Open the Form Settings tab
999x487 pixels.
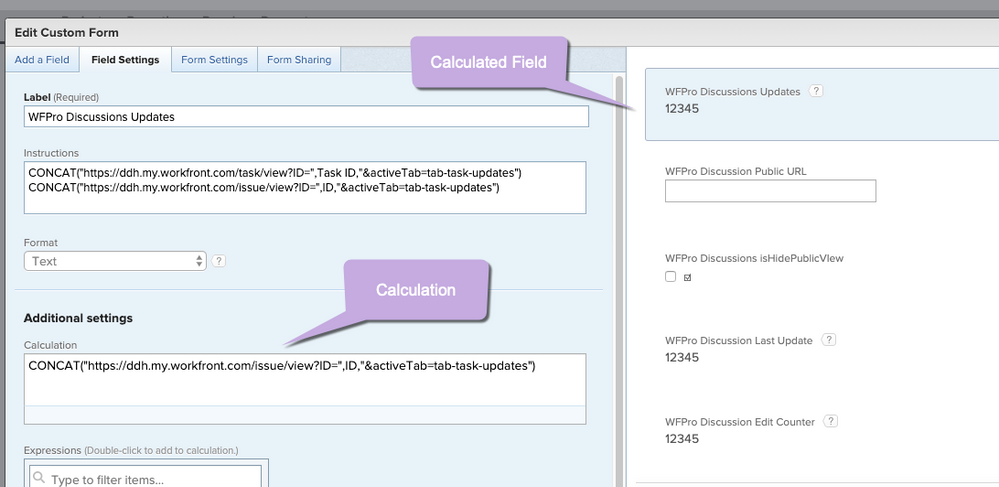pos(214,59)
